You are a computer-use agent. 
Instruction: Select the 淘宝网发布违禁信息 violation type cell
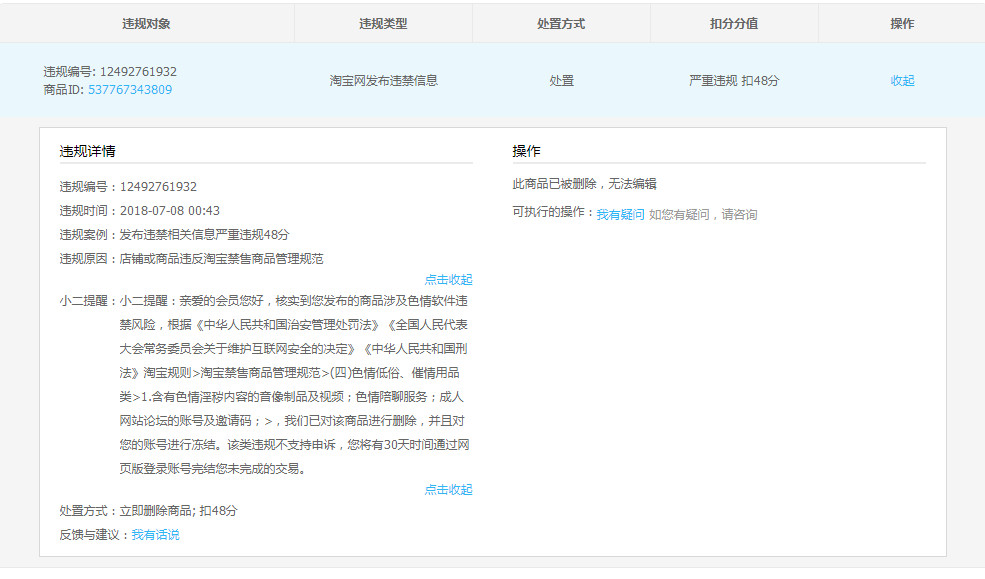tap(383, 81)
